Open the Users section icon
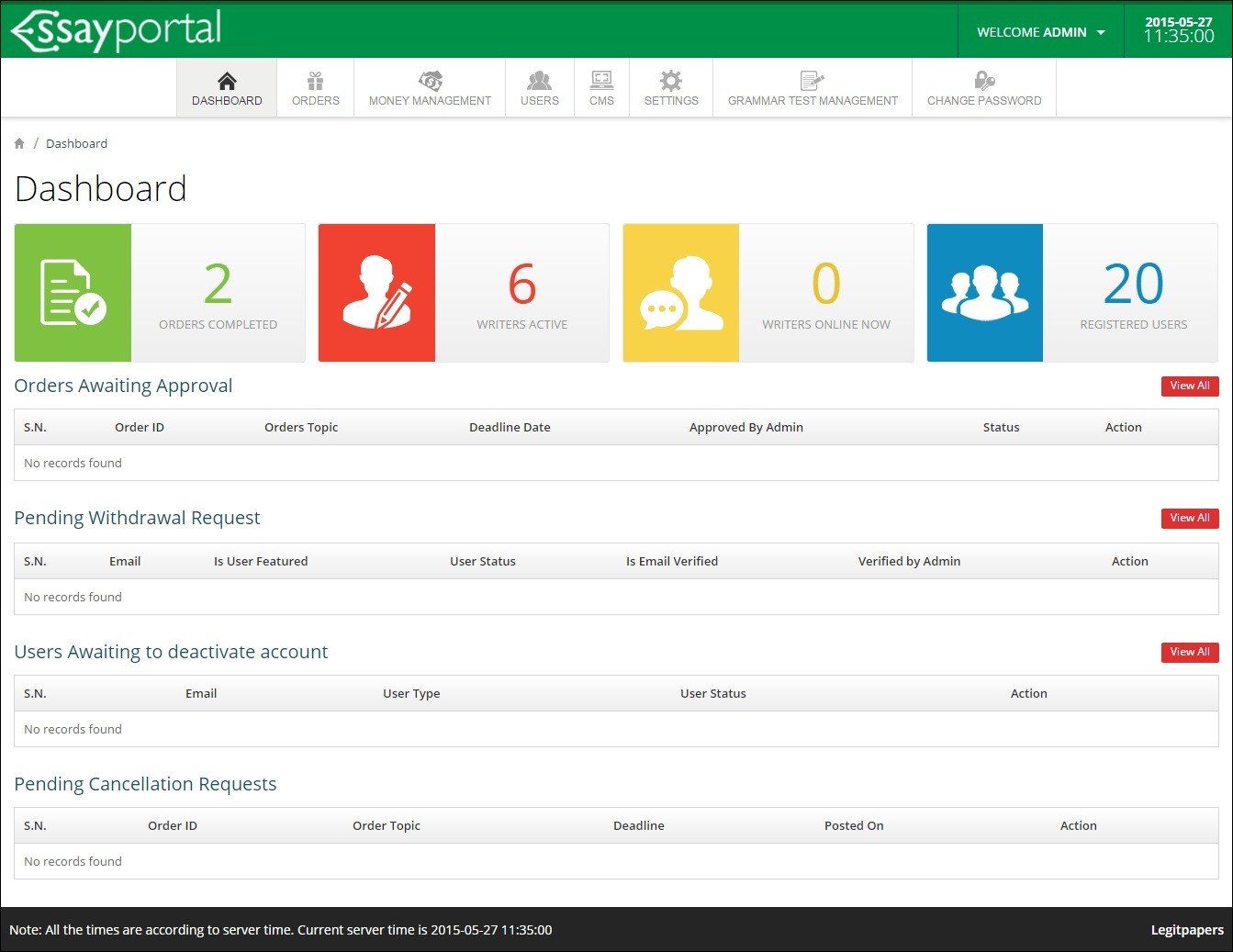The image size is (1233, 952). (539, 81)
